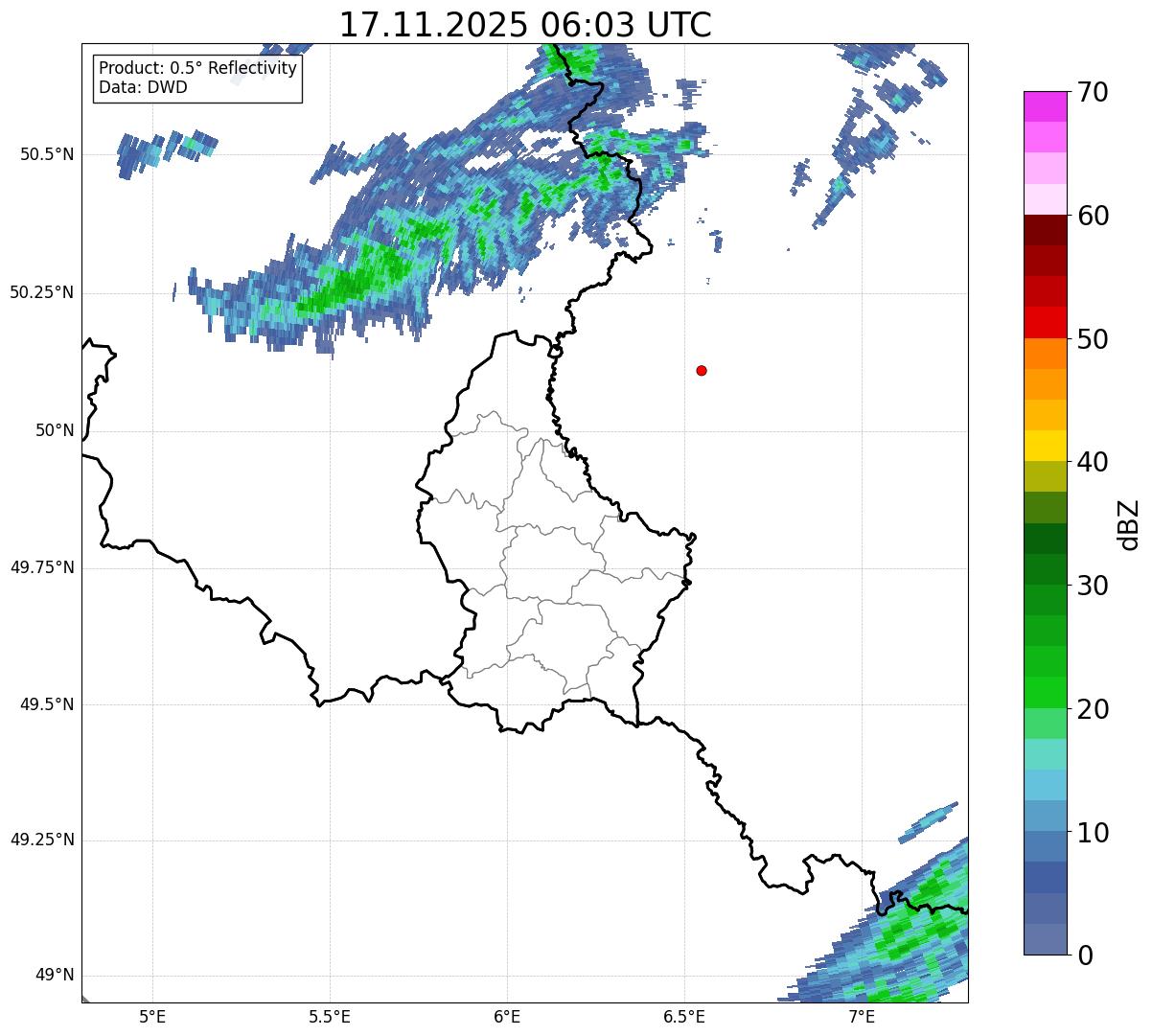The height and width of the screenshot is (1036, 1152).
Task: Click the longitude label 7°E
Action: [862, 1016]
